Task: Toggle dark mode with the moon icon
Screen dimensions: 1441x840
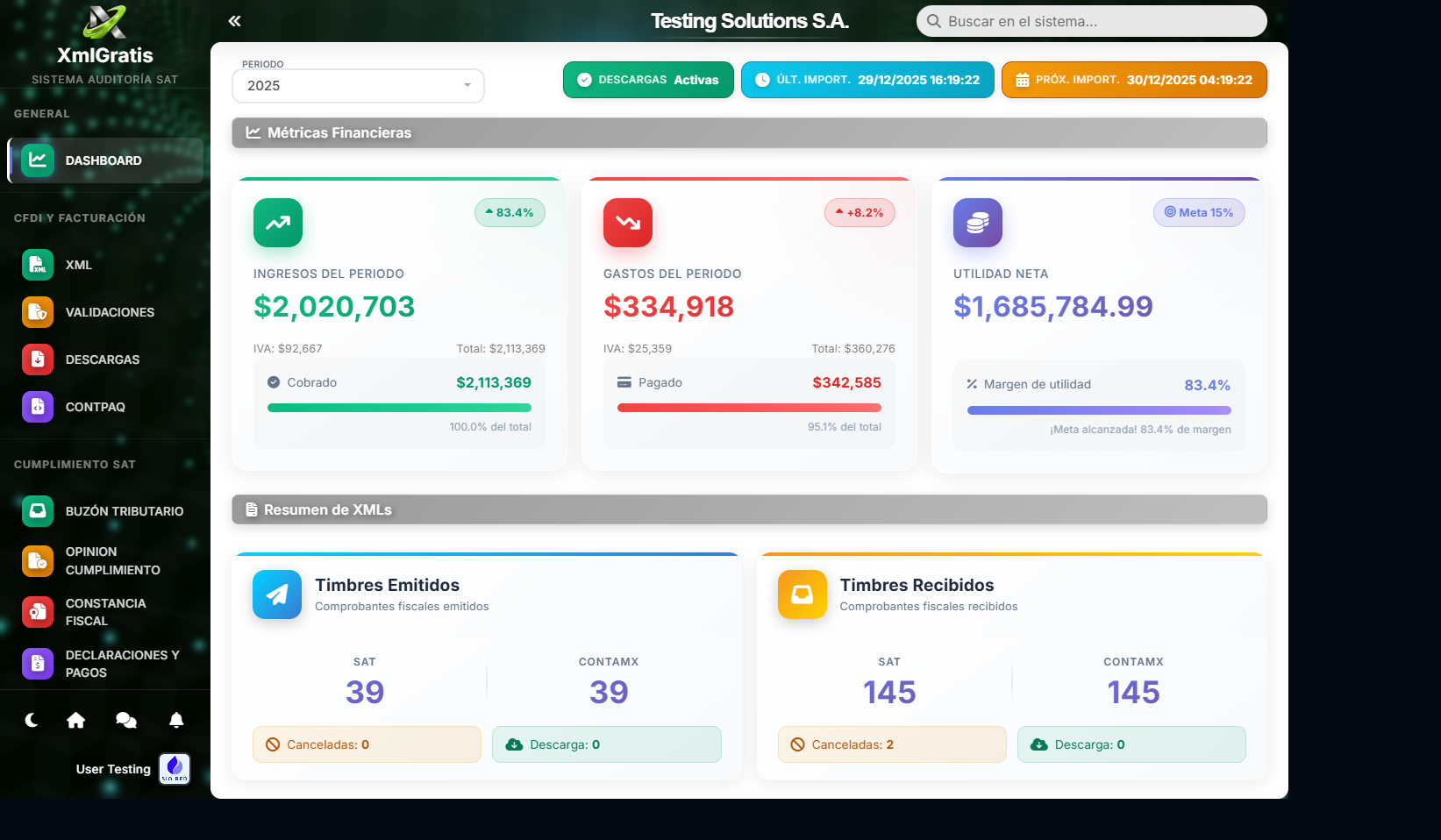Action: pyautogui.click(x=32, y=720)
